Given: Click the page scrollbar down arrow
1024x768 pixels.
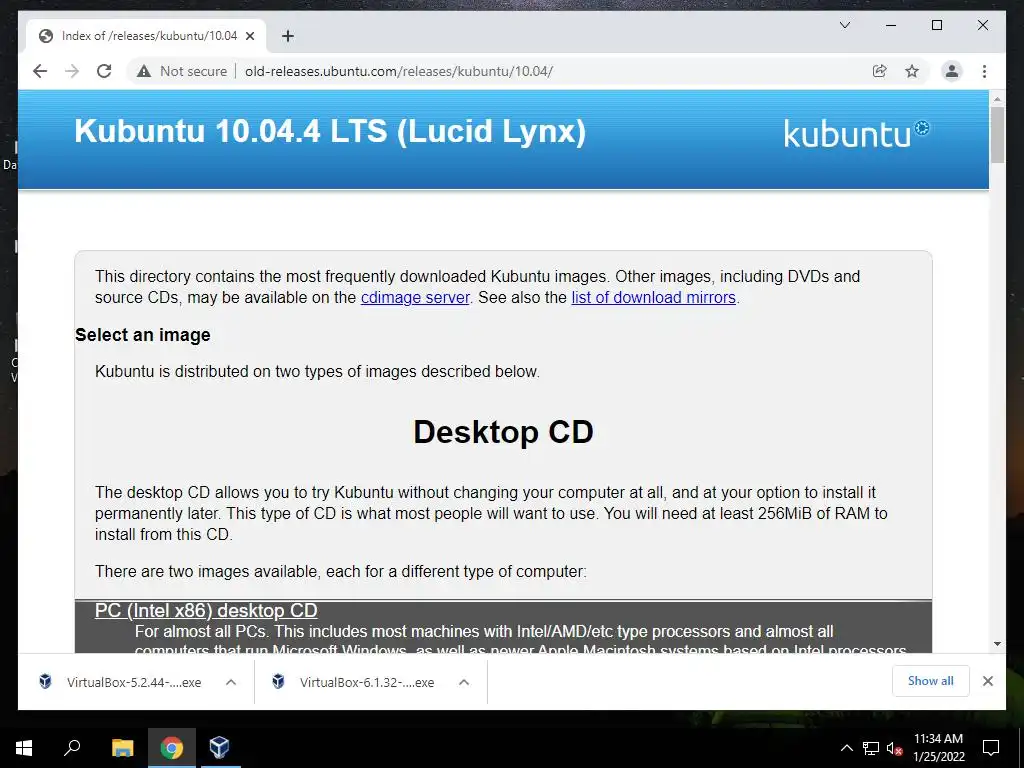Looking at the screenshot, I should pos(997,644).
